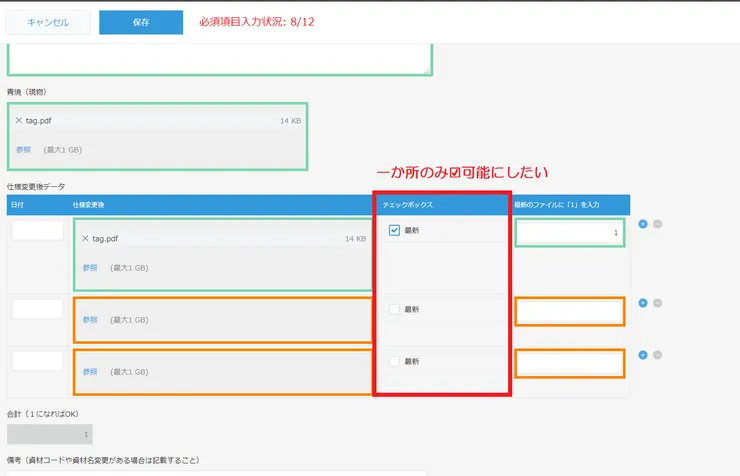
Task: Click the キャンセル button
Action: click(x=48, y=22)
